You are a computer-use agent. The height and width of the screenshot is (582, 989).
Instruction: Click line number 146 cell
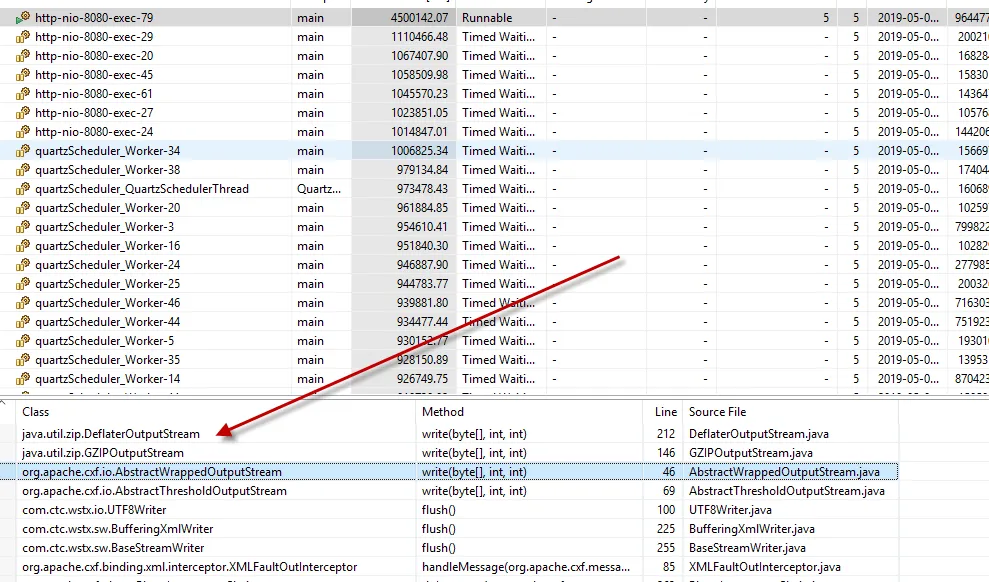[x=665, y=453]
